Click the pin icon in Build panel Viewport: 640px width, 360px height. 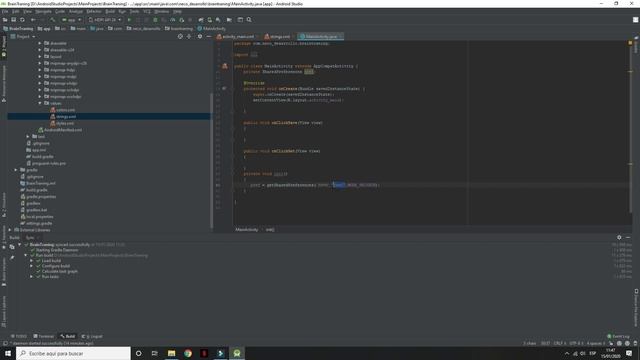12,258
